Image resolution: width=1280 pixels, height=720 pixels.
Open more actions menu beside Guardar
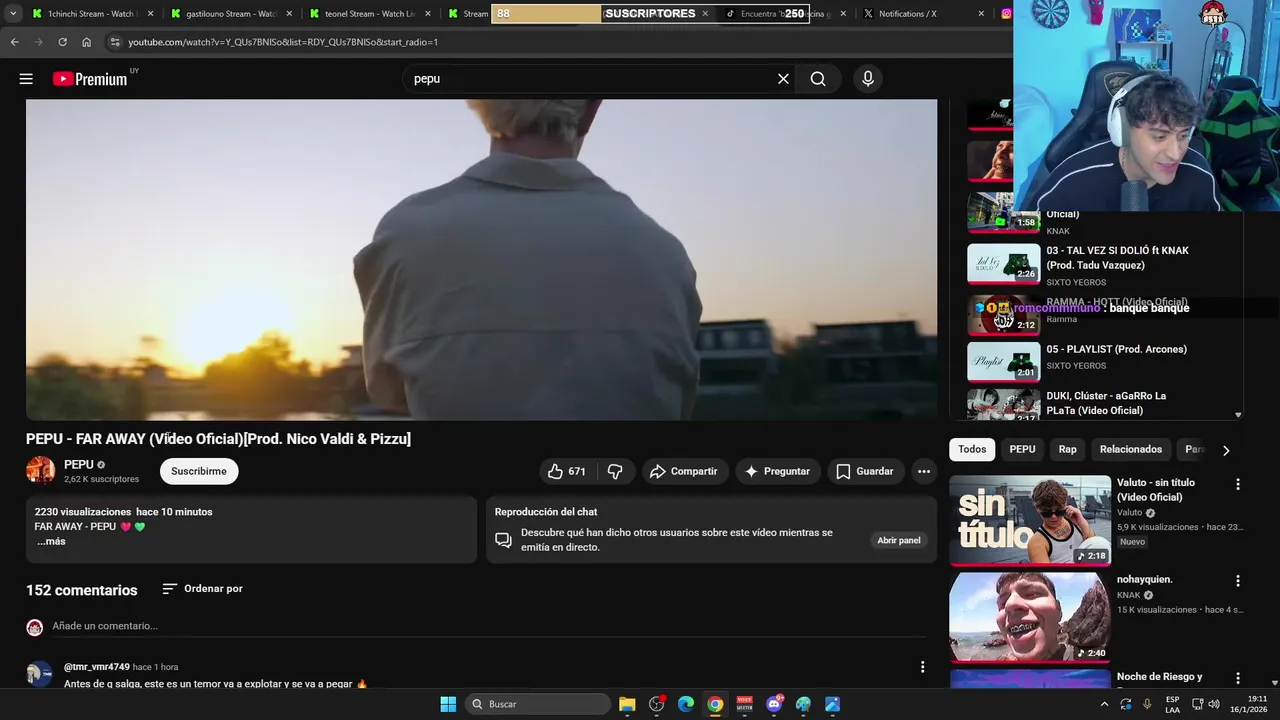pos(924,471)
